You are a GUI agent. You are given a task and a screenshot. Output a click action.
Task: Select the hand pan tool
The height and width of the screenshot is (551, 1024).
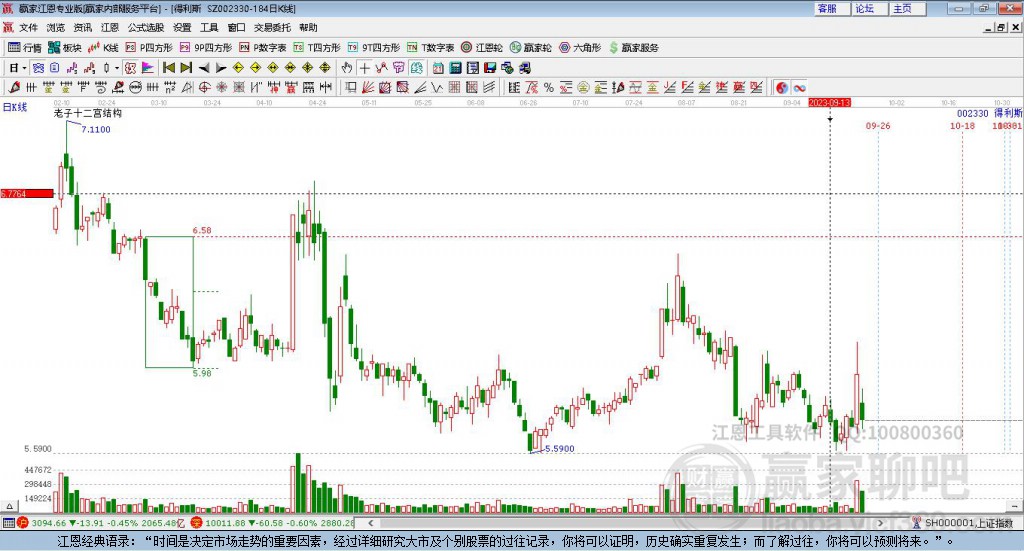pos(347,68)
